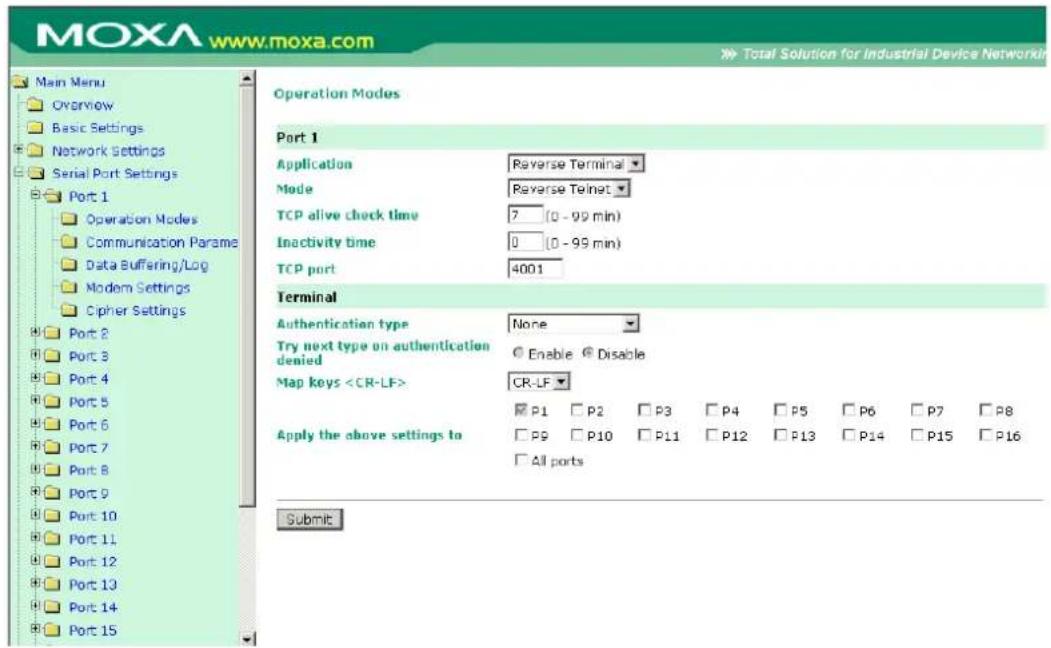
Task: Click the Port 11 folder icon
Action: click(52, 539)
